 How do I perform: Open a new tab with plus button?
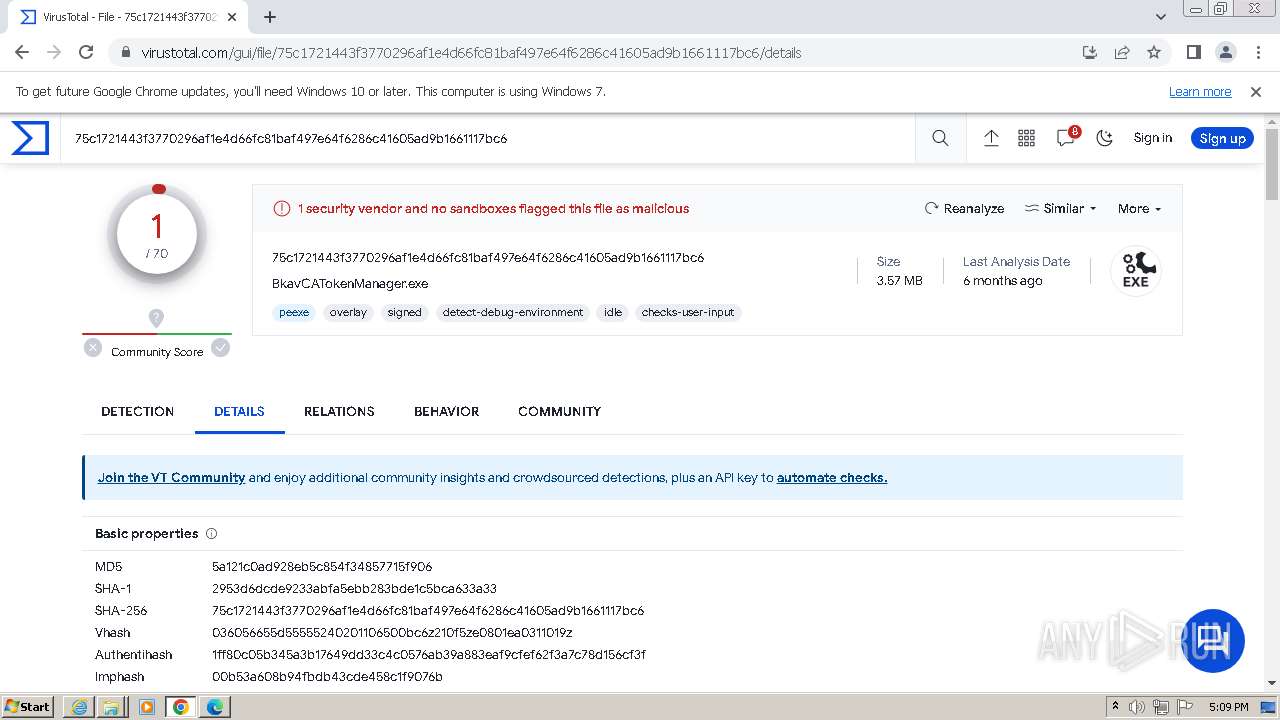[x=270, y=17]
